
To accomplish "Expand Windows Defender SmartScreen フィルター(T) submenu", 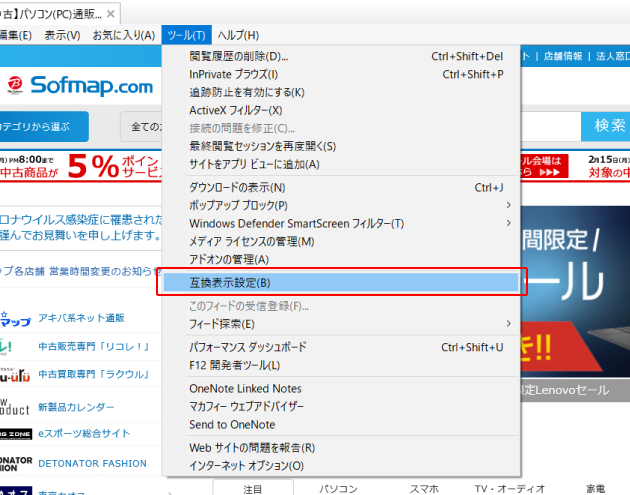I will pos(341,223).
